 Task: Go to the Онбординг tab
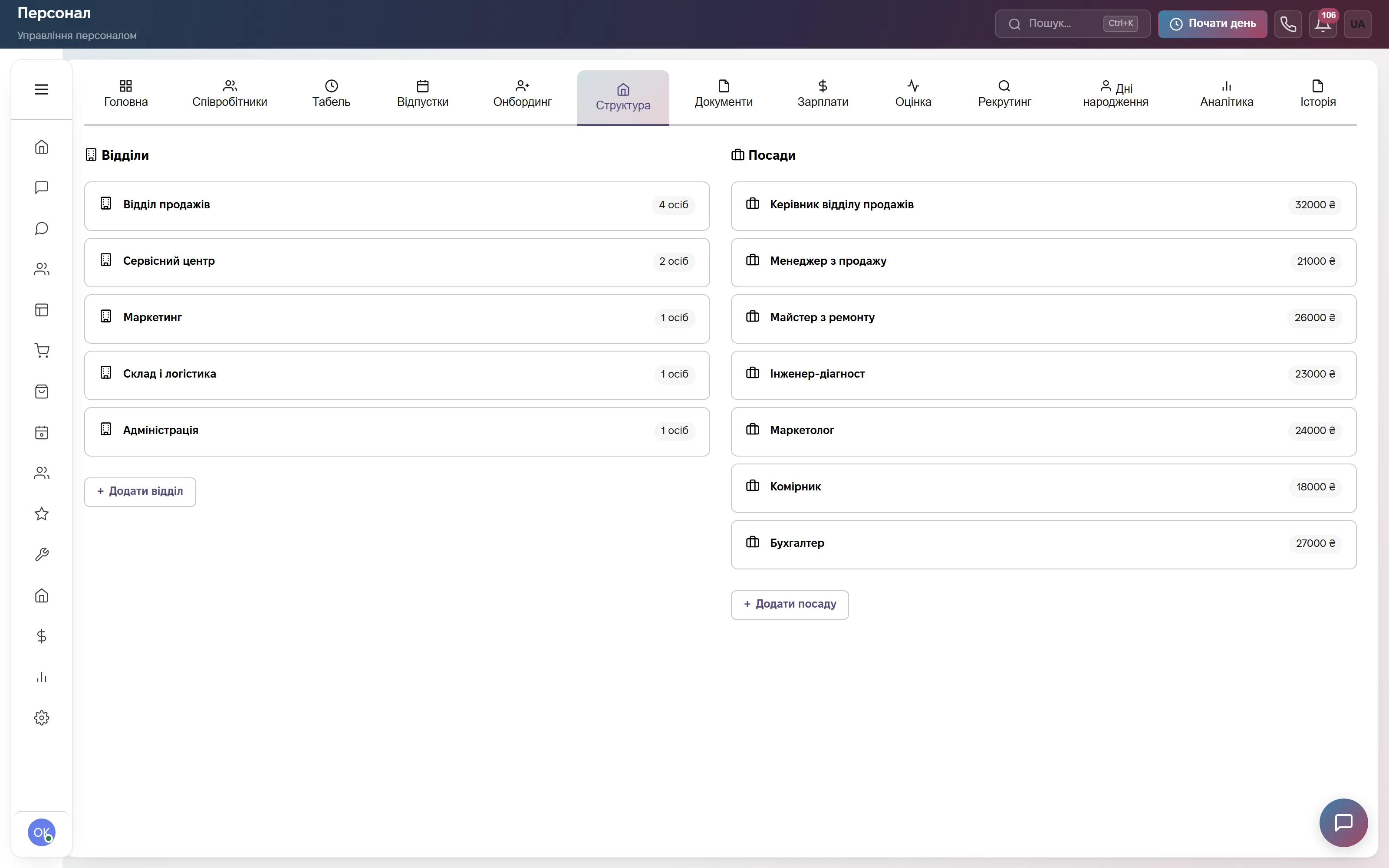point(522,94)
